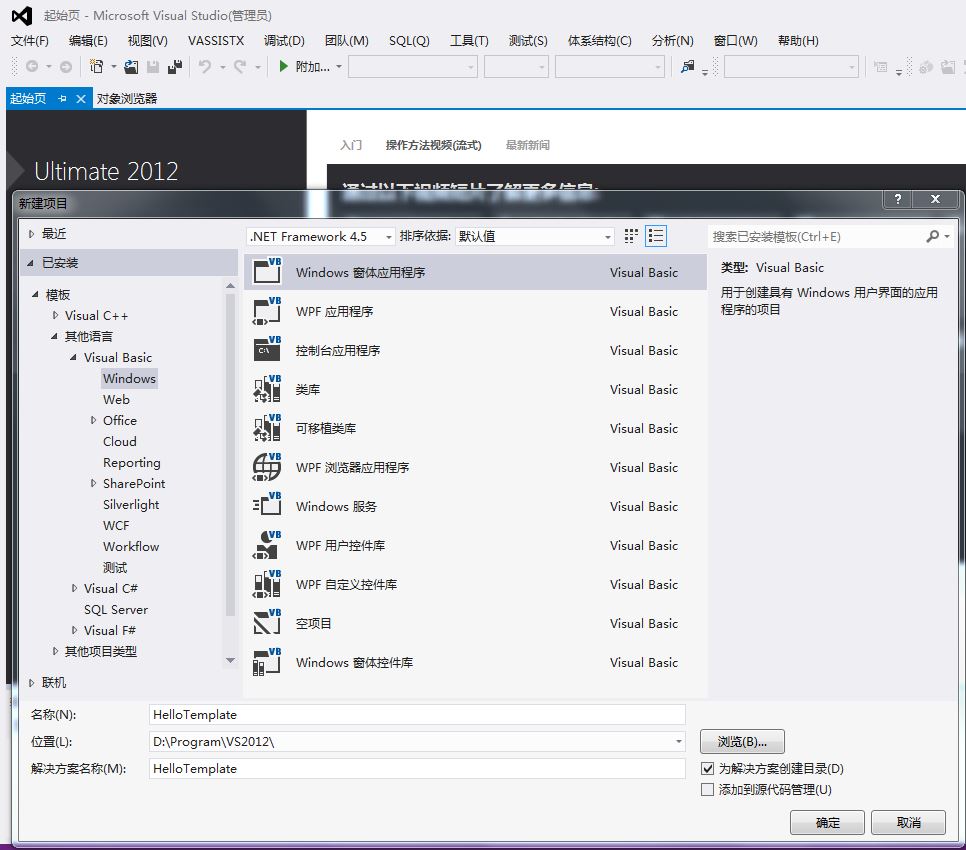Click the tree scrollbar down arrow
The image size is (966, 850).
tap(230, 660)
